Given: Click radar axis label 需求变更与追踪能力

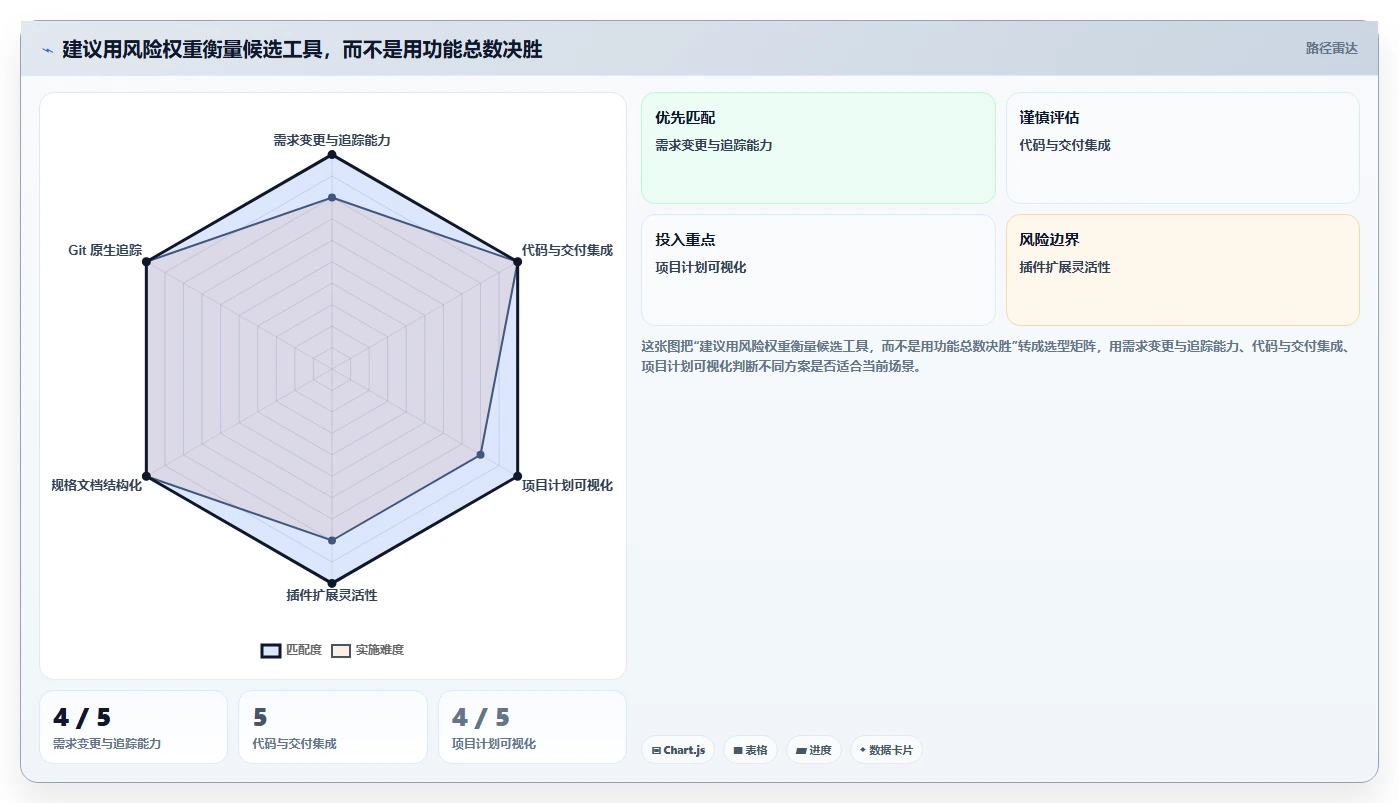Looking at the screenshot, I should [x=332, y=140].
